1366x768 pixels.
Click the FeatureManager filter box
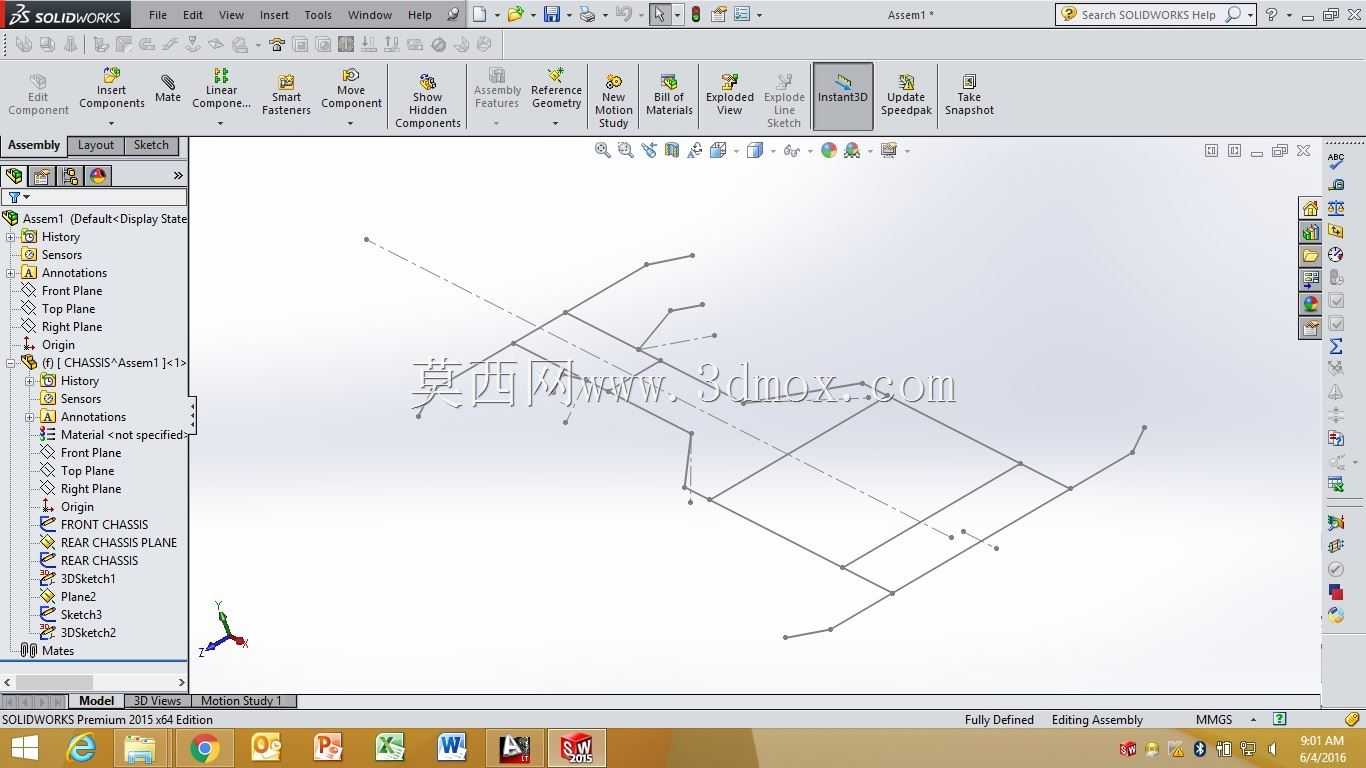tap(94, 197)
